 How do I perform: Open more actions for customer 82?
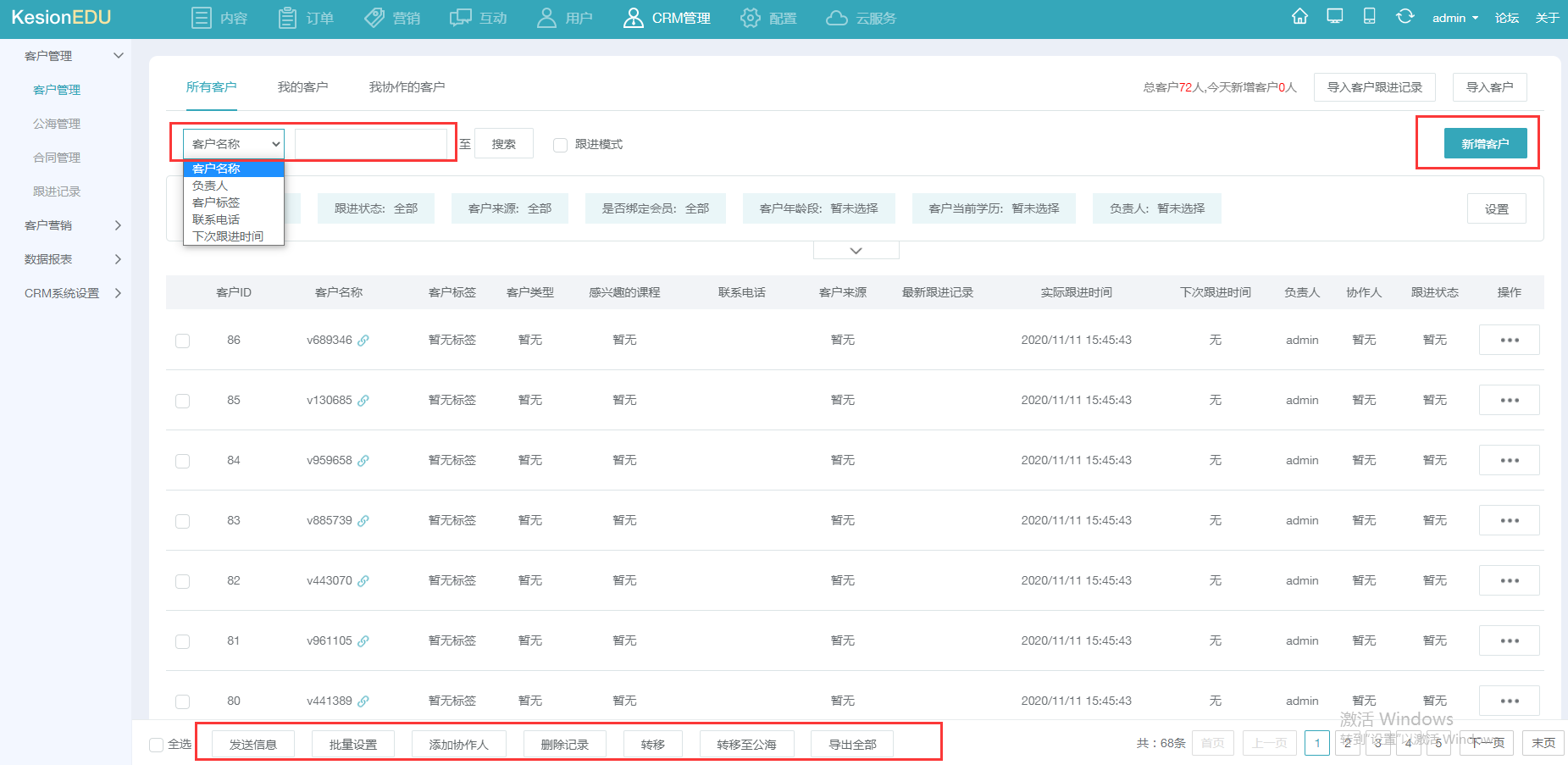(1509, 580)
